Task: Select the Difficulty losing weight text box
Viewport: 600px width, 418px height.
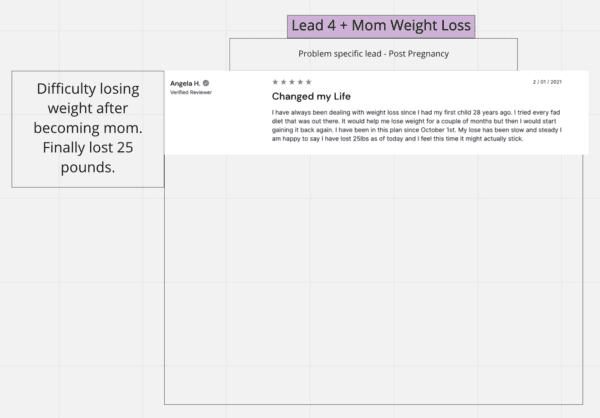Action: pos(88,129)
